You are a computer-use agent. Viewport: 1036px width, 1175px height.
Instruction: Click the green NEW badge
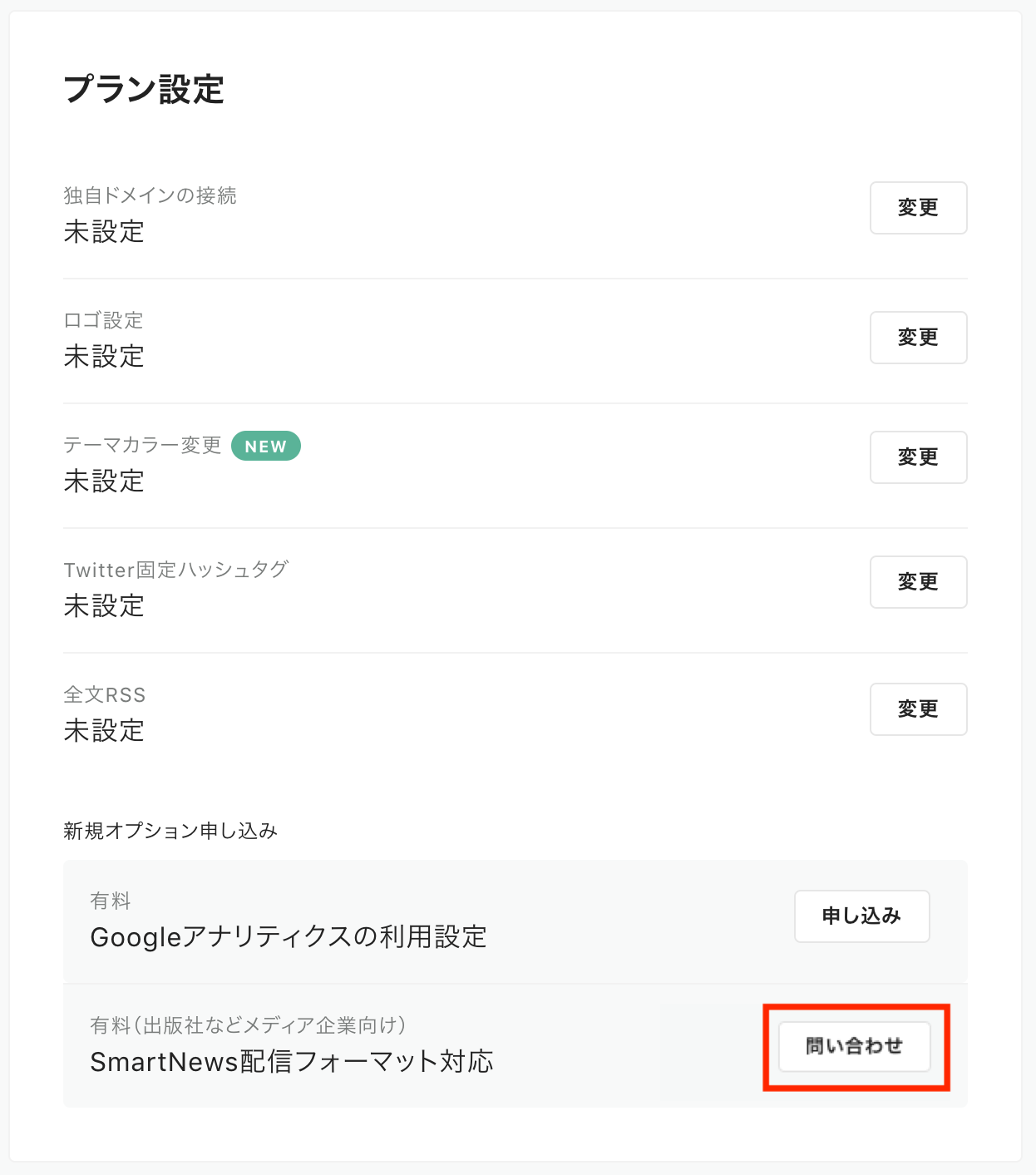pyautogui.click(x=266, y=447)
